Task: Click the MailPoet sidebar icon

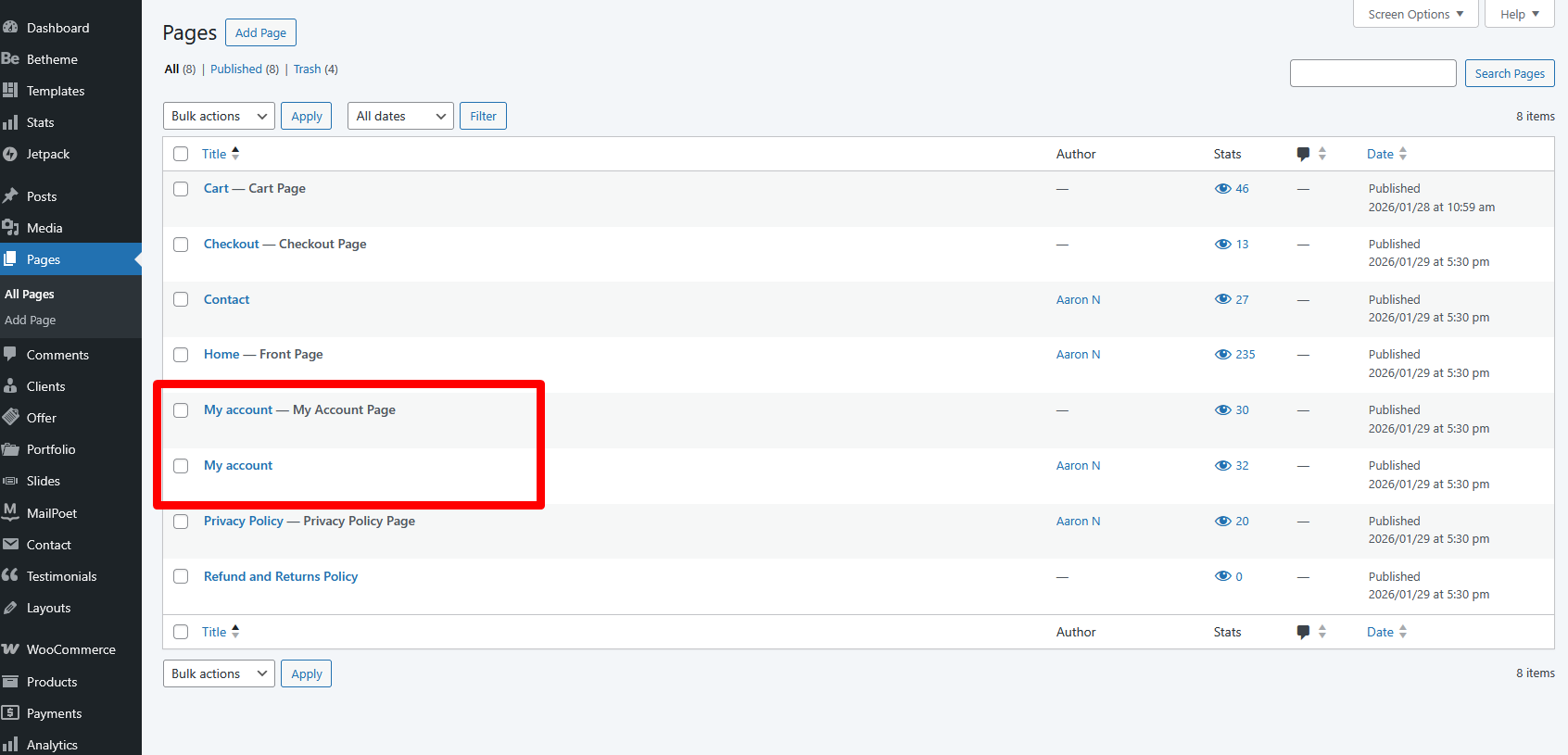Action: point(10,512)
